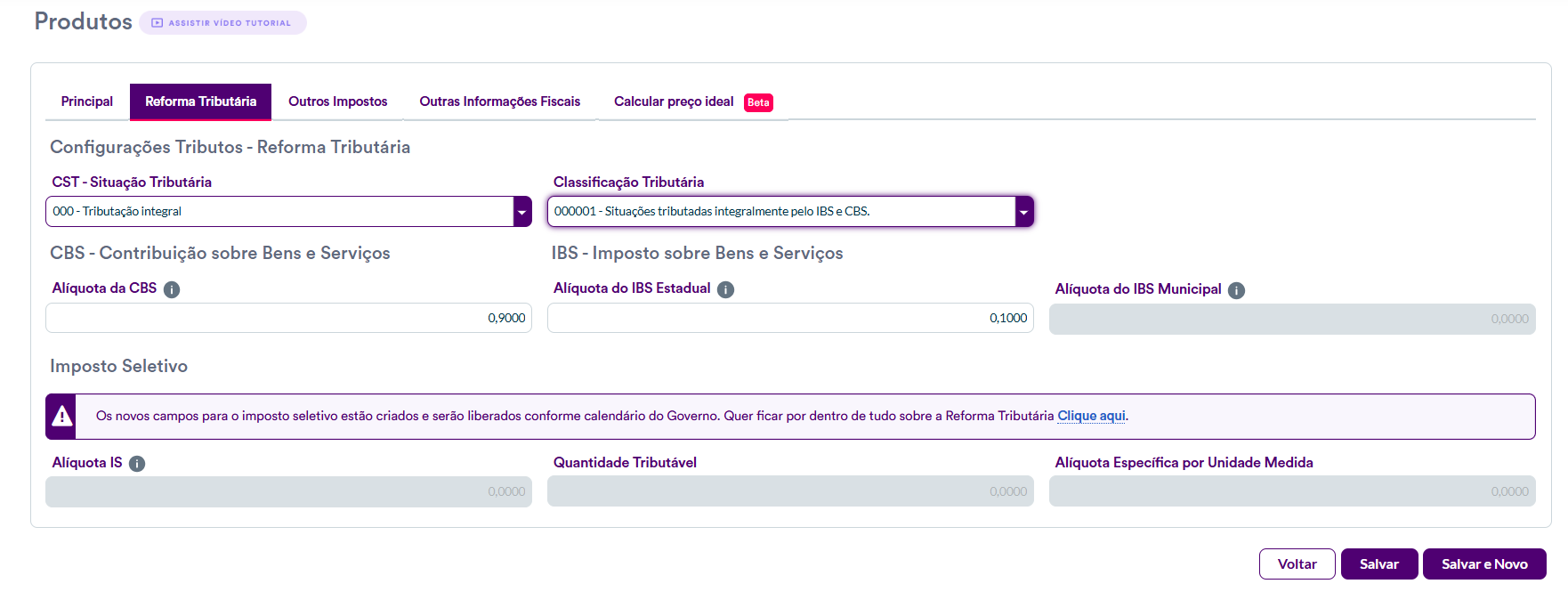The height and width of the screenshot is (600, 1568).
Task: Focus the Alíquota do IBS Estadual field
Action: [x=789, y=318]
